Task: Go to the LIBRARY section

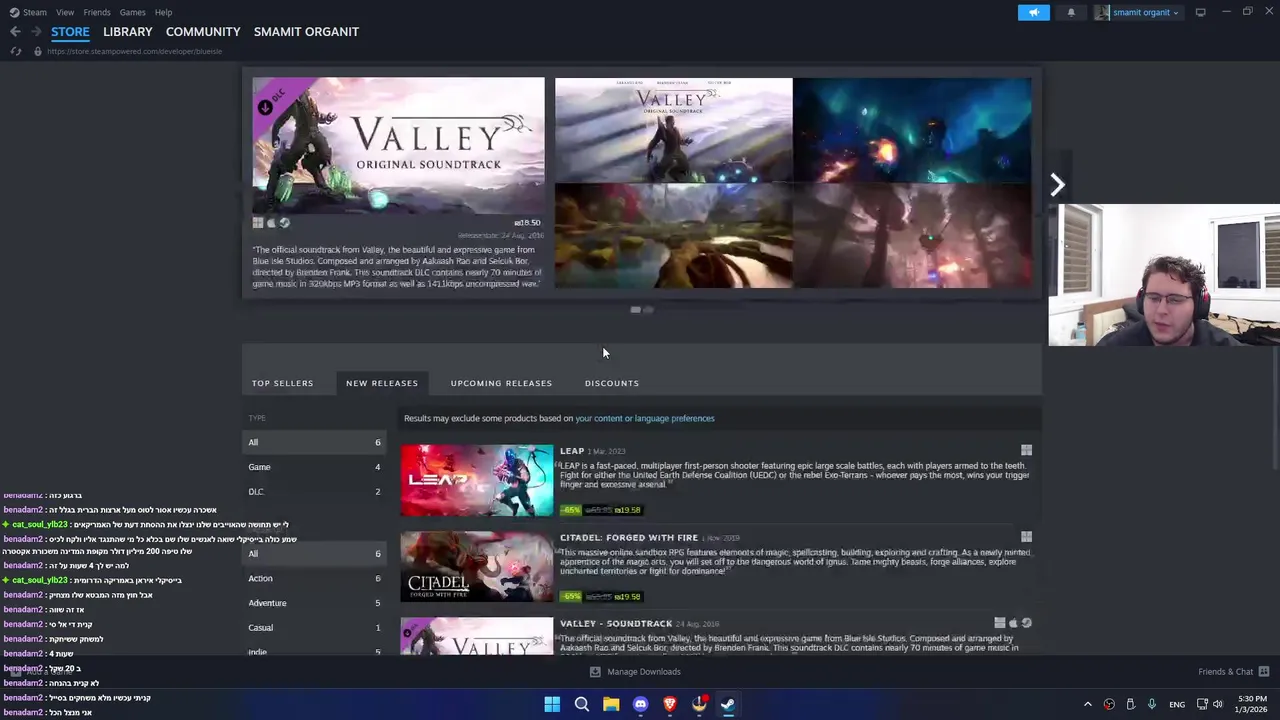Action: (x=128, y=32)
